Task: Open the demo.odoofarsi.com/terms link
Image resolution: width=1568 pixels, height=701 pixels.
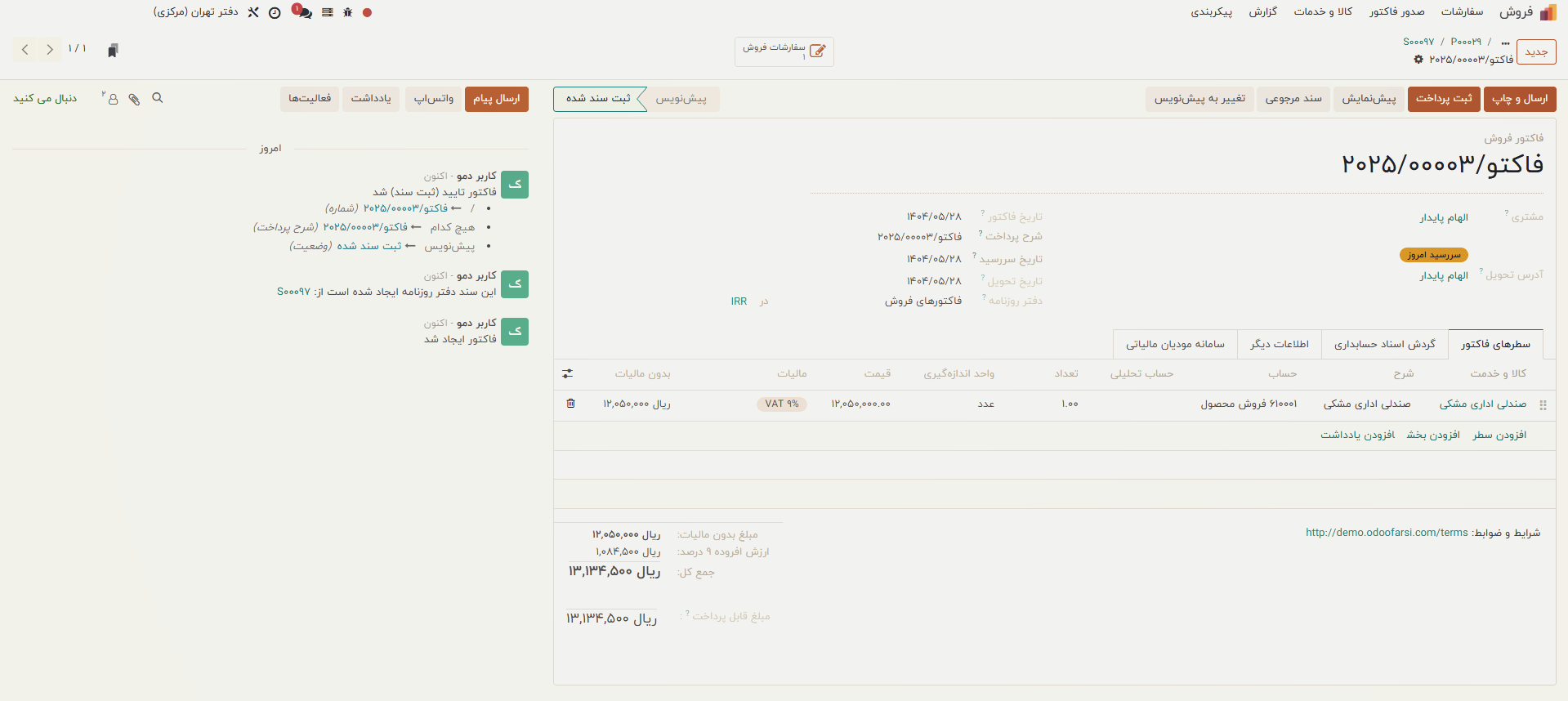Action: [x=1387, y=533]
